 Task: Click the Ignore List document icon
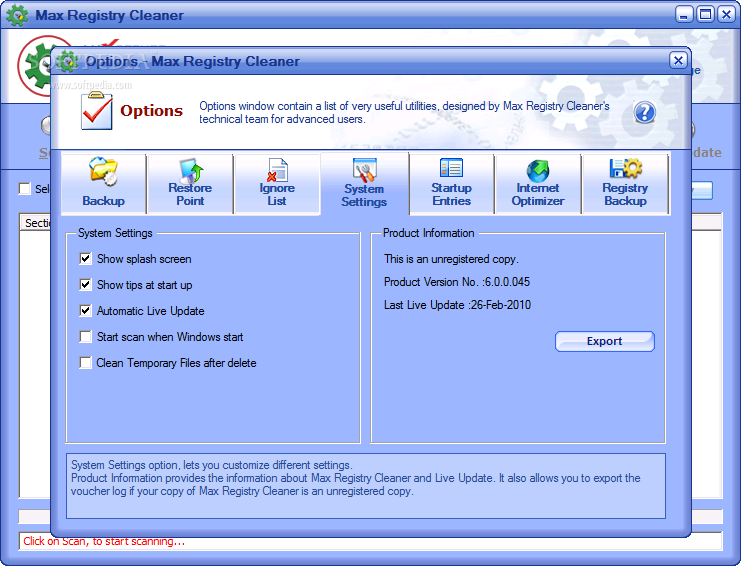(277, 170)
